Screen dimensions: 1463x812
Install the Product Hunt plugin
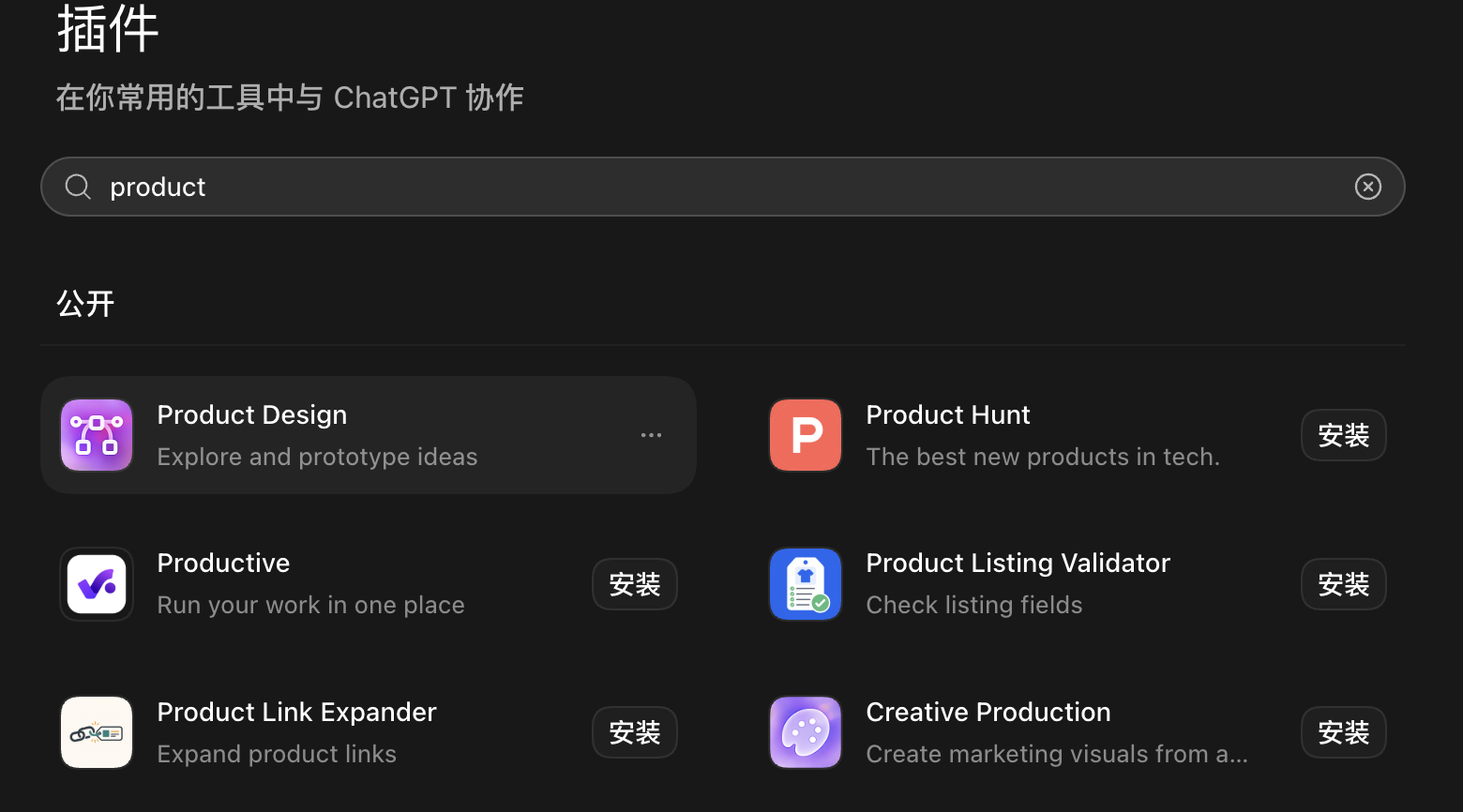[1344, 435]
